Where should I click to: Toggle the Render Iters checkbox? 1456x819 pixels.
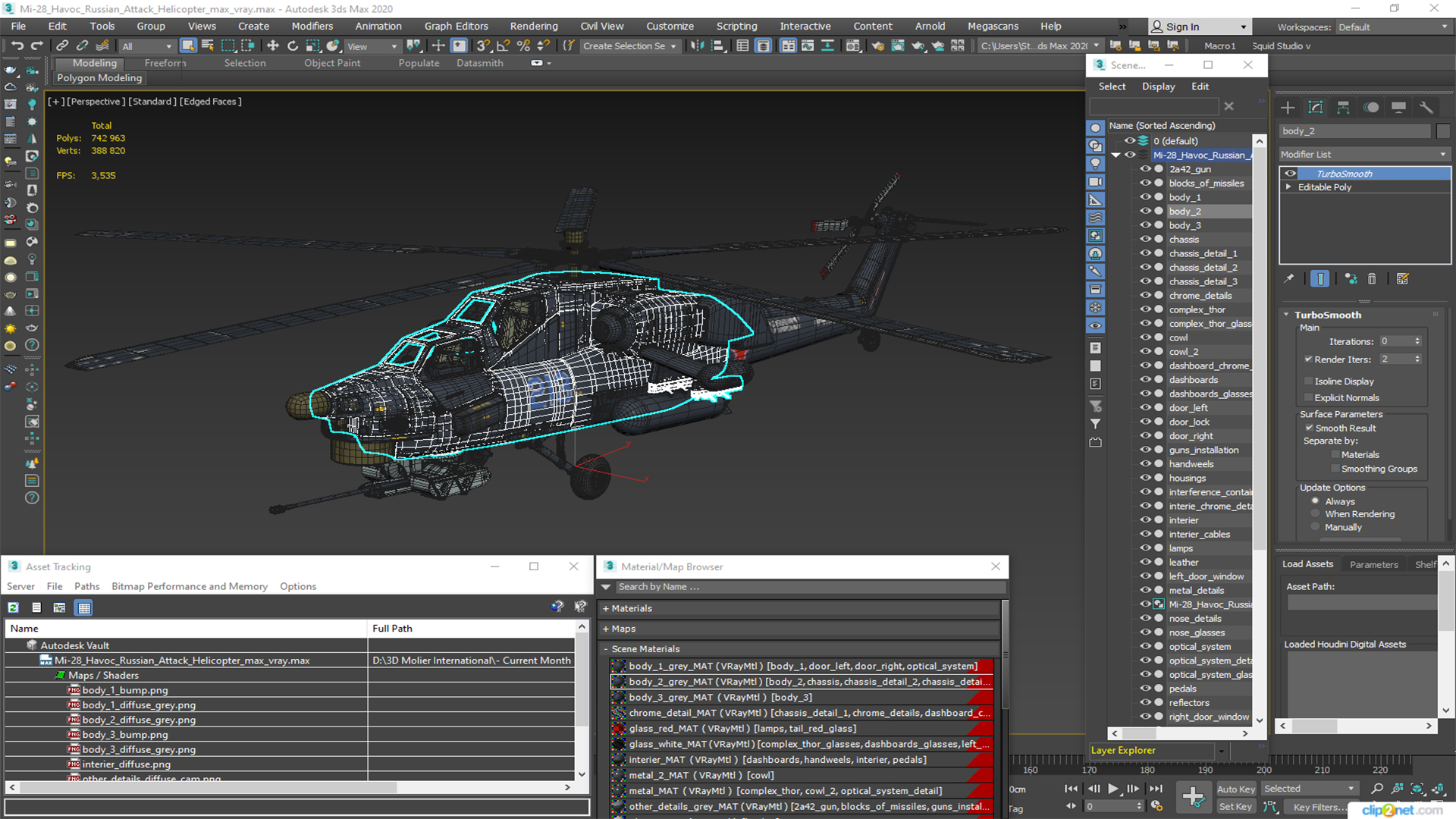click(1309, 359)
